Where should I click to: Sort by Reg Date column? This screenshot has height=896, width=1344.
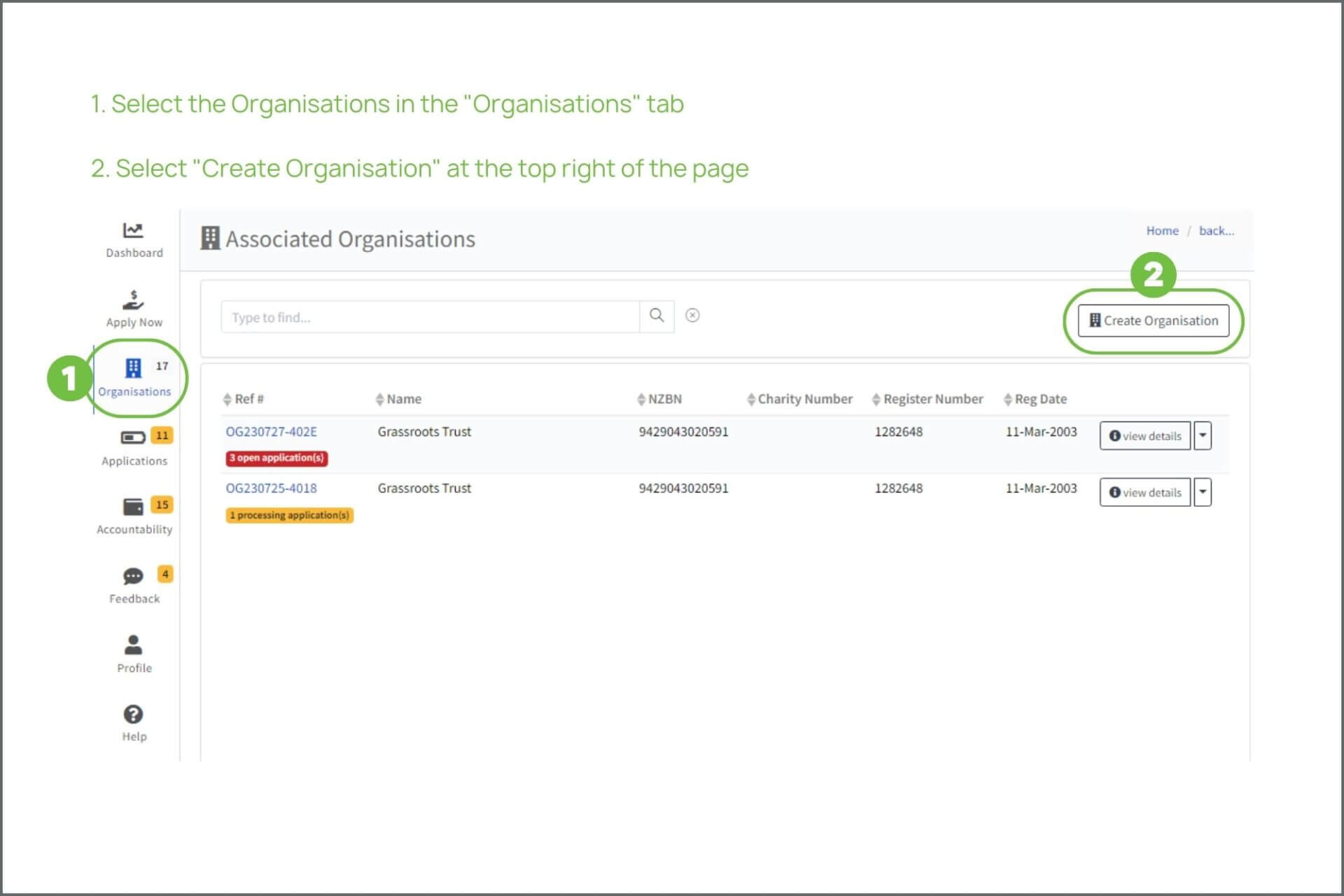(1035, 399)
